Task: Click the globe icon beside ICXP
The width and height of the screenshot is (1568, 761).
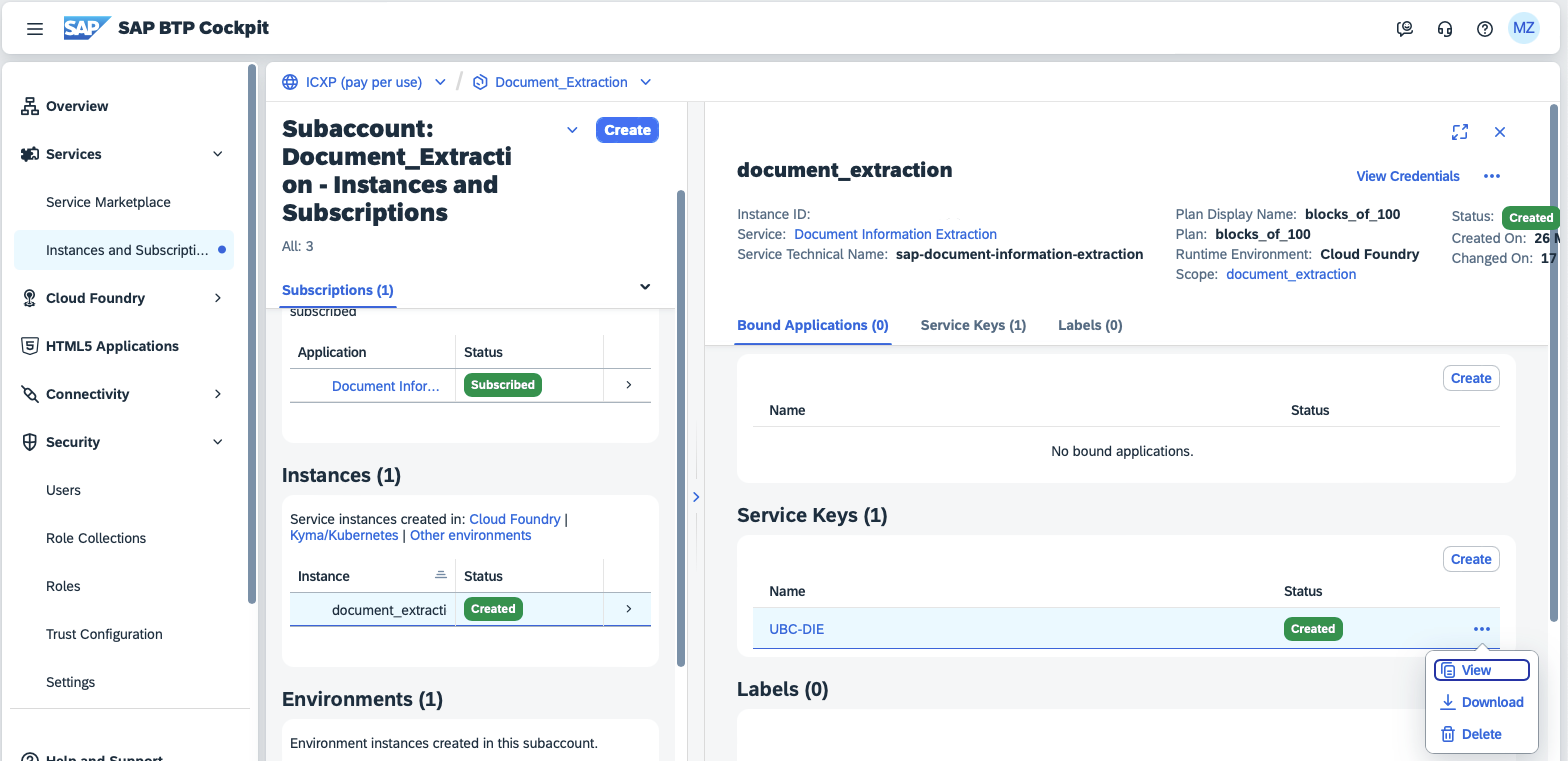Action: click(x=290, y=82)
